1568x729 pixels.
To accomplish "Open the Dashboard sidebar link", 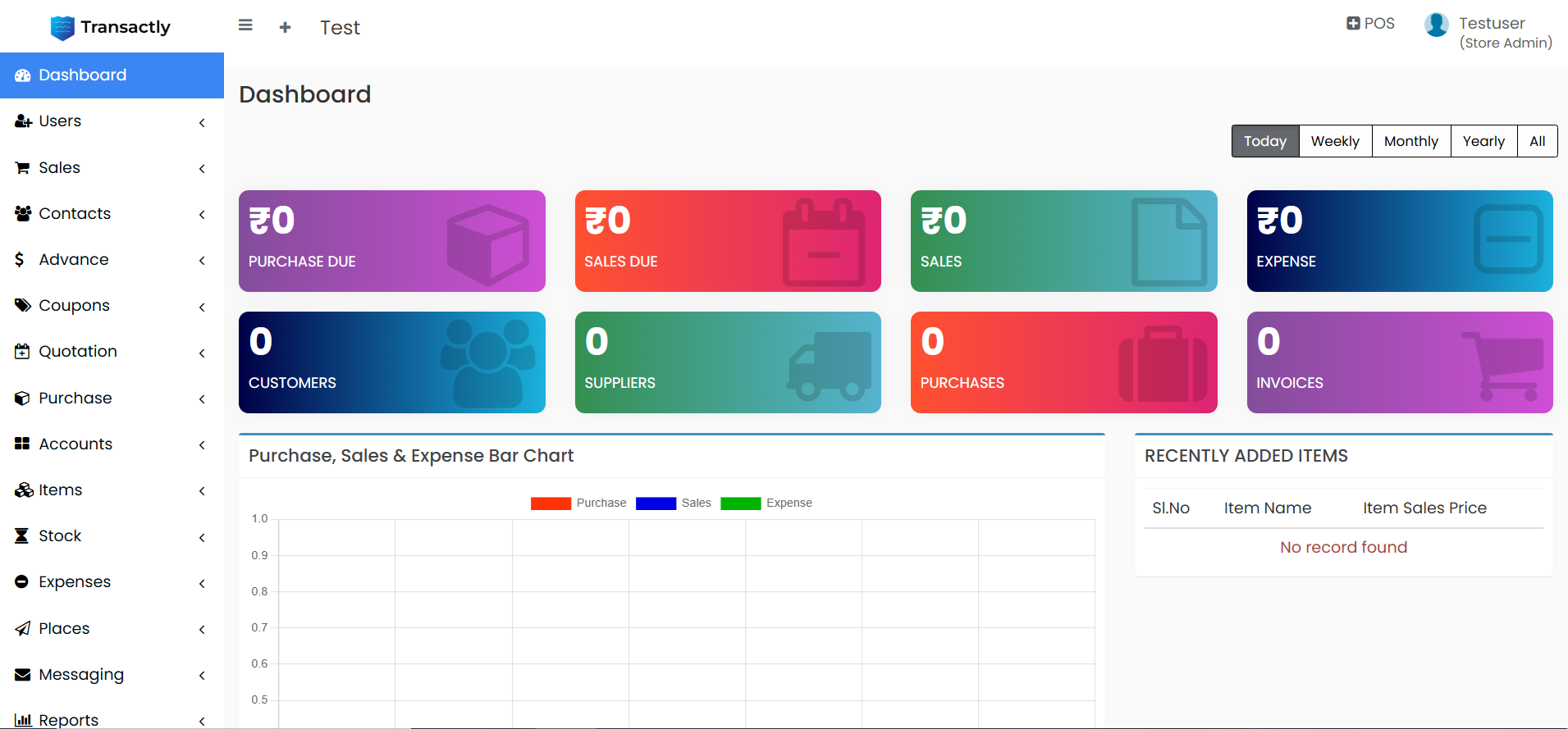I will [x=112, y=75].
